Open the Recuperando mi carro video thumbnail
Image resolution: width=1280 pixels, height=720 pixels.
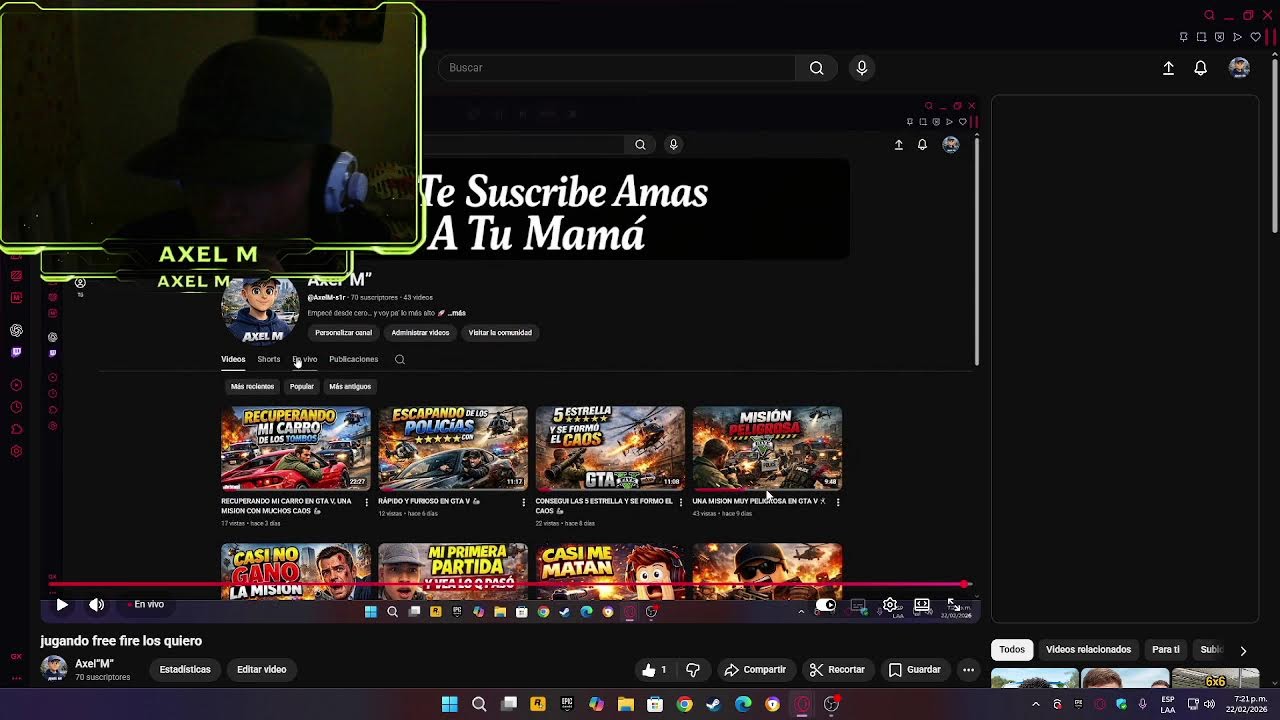coord(296,448)
